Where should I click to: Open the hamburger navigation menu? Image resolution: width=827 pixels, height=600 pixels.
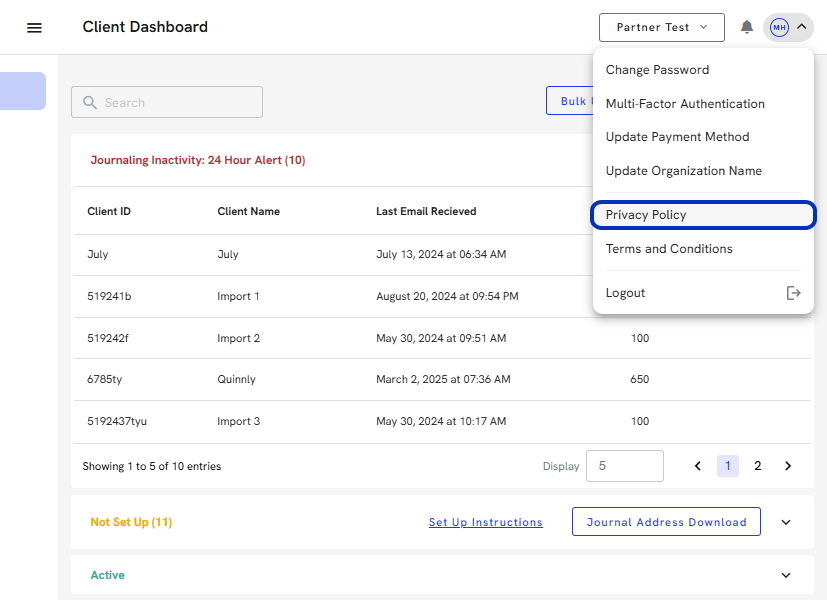[34, 28]
